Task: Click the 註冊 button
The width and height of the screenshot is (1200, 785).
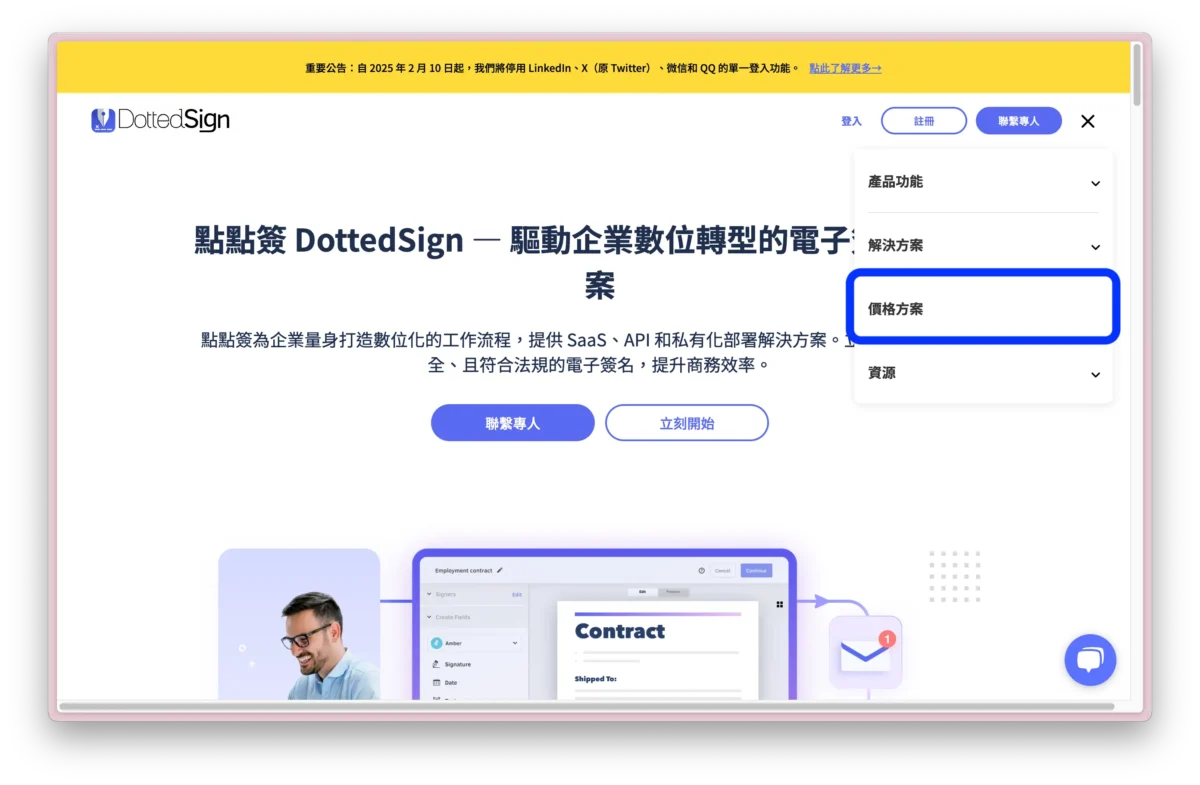Action: (923, 120)
